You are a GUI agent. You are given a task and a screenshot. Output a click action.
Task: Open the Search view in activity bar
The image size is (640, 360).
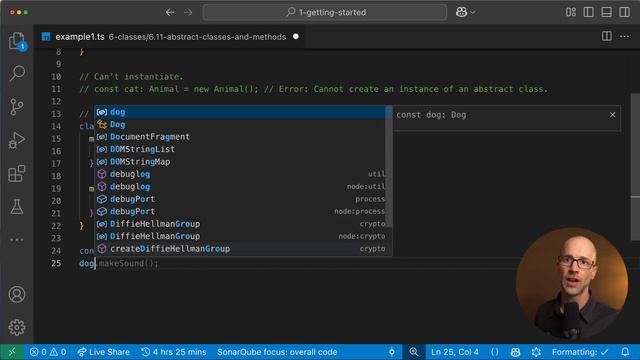(x=17, y=73)
